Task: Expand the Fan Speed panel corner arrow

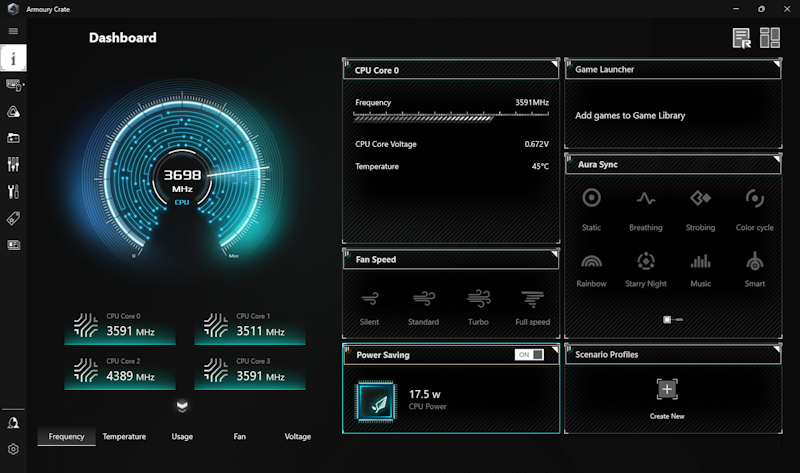Action: [x=555, y=254]
